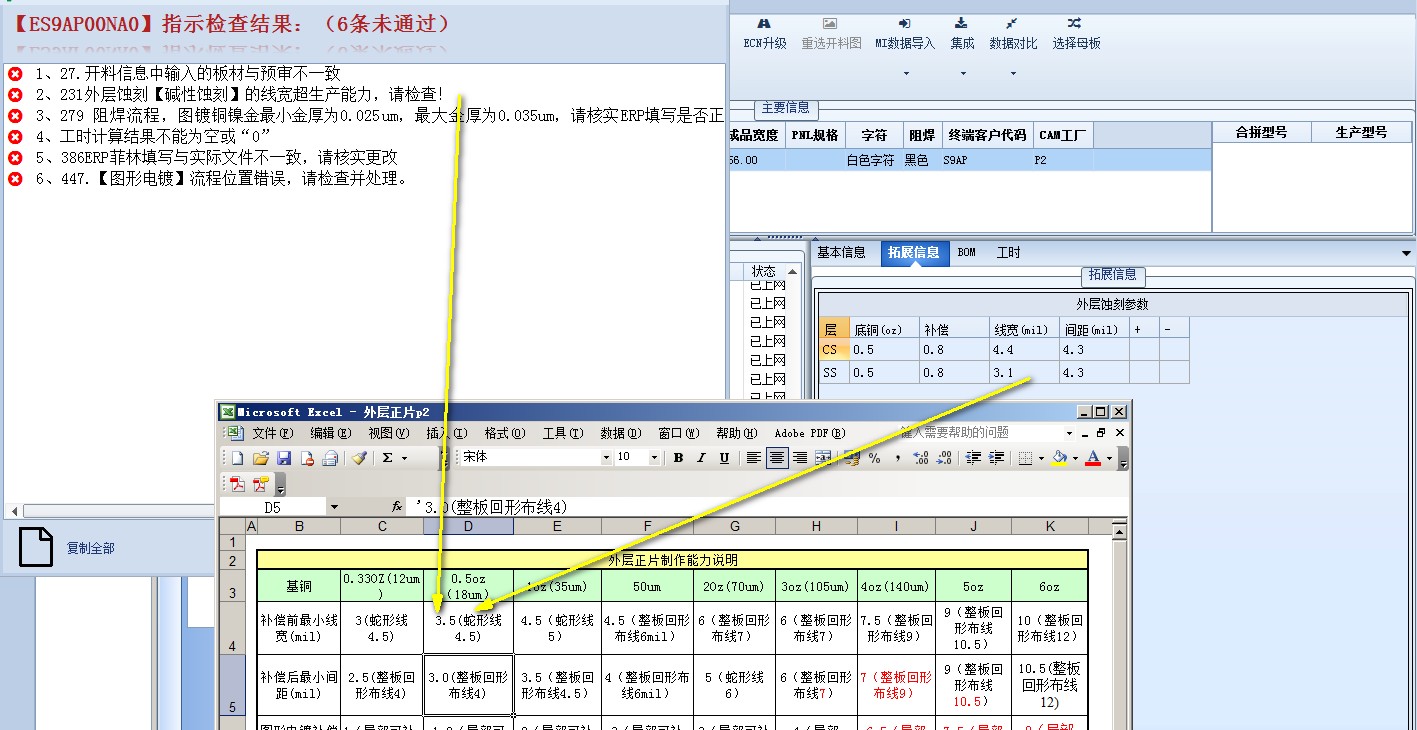Screen dimensions: 1417x730
Task: Click the Increase Indent icon
Action: 996,458
